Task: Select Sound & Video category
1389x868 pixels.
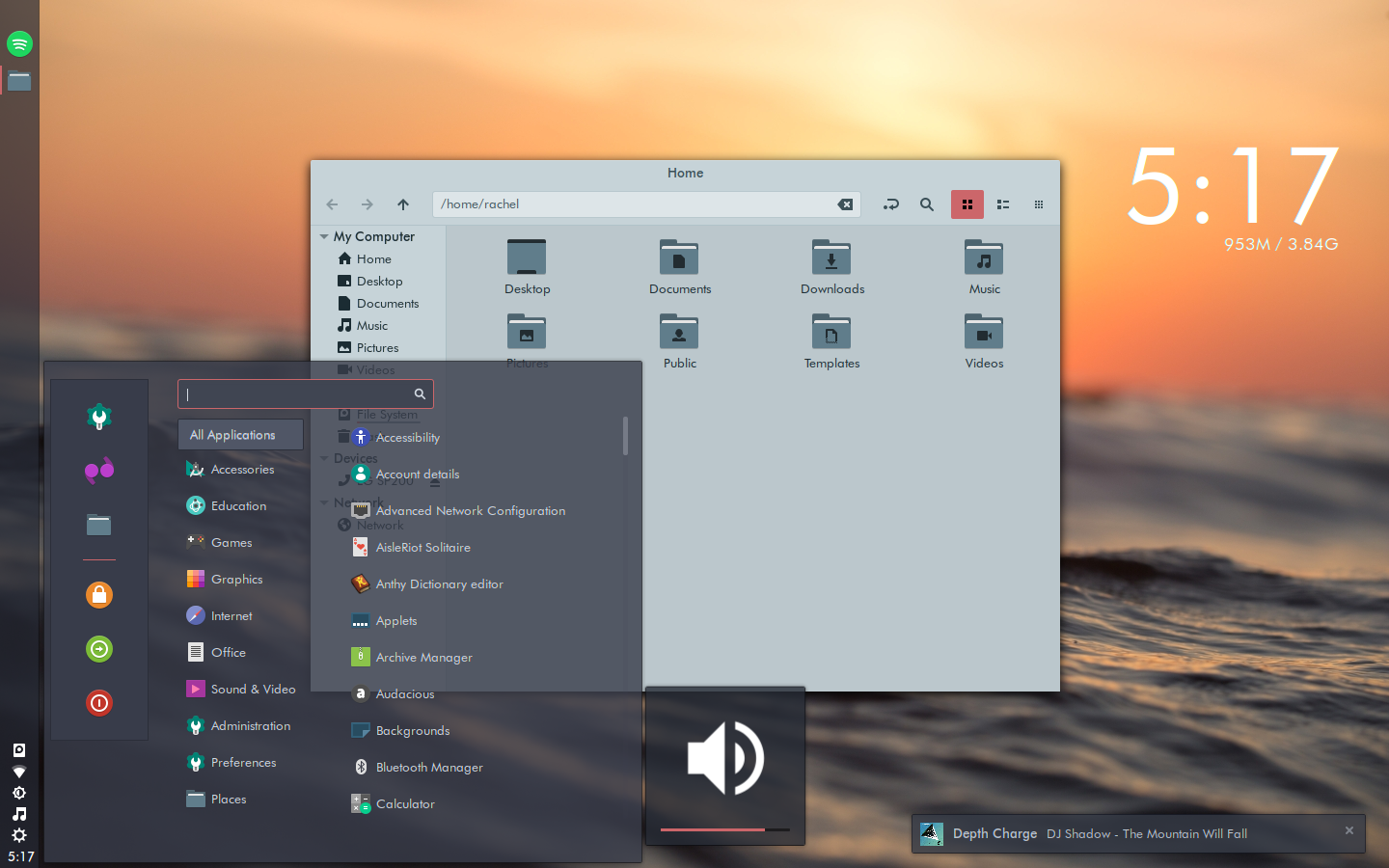Action: [240, 690]
